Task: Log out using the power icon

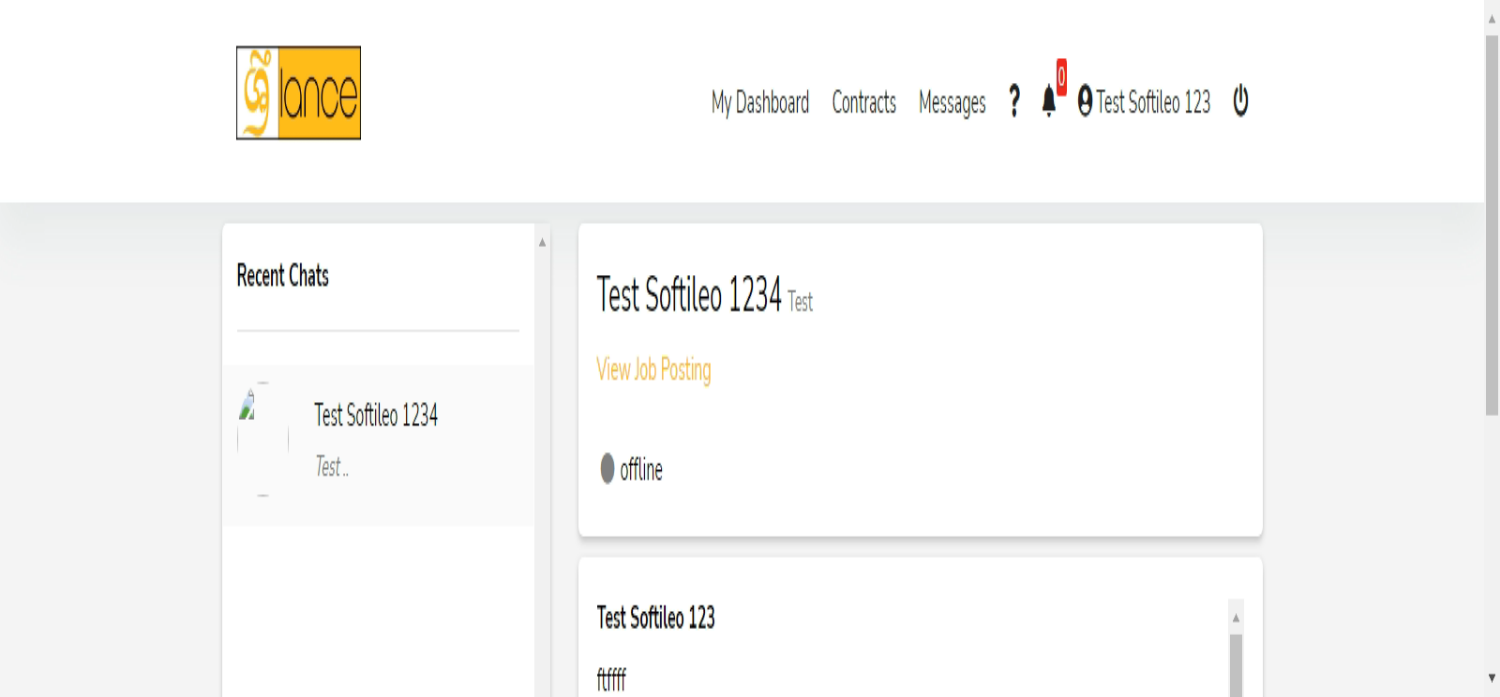Action: 1240,101
